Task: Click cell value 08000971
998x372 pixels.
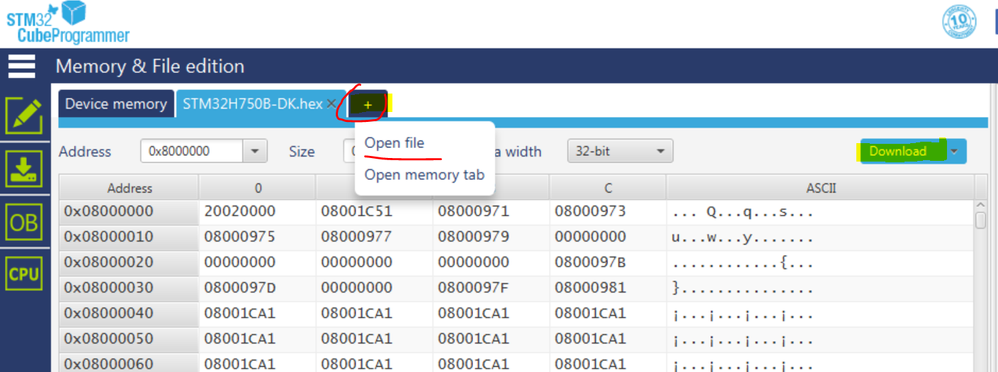Action: click(x=474, y=211)
